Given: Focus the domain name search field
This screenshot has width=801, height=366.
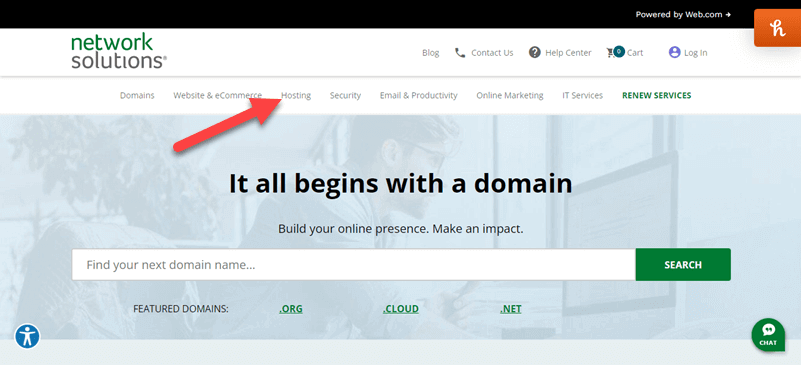Looking at the screenshot, I should click(x=354, y=265).
